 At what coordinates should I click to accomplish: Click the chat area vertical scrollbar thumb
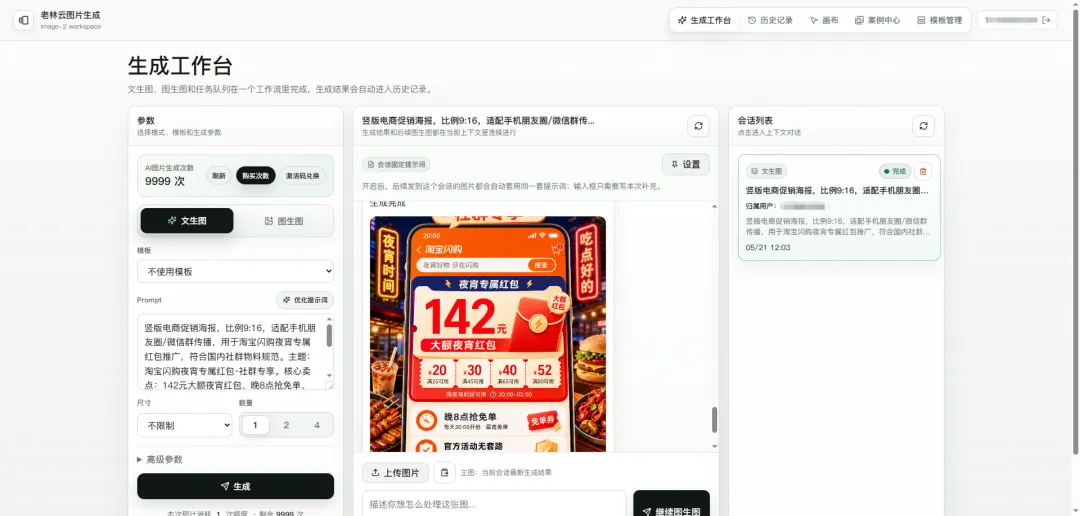714,420
